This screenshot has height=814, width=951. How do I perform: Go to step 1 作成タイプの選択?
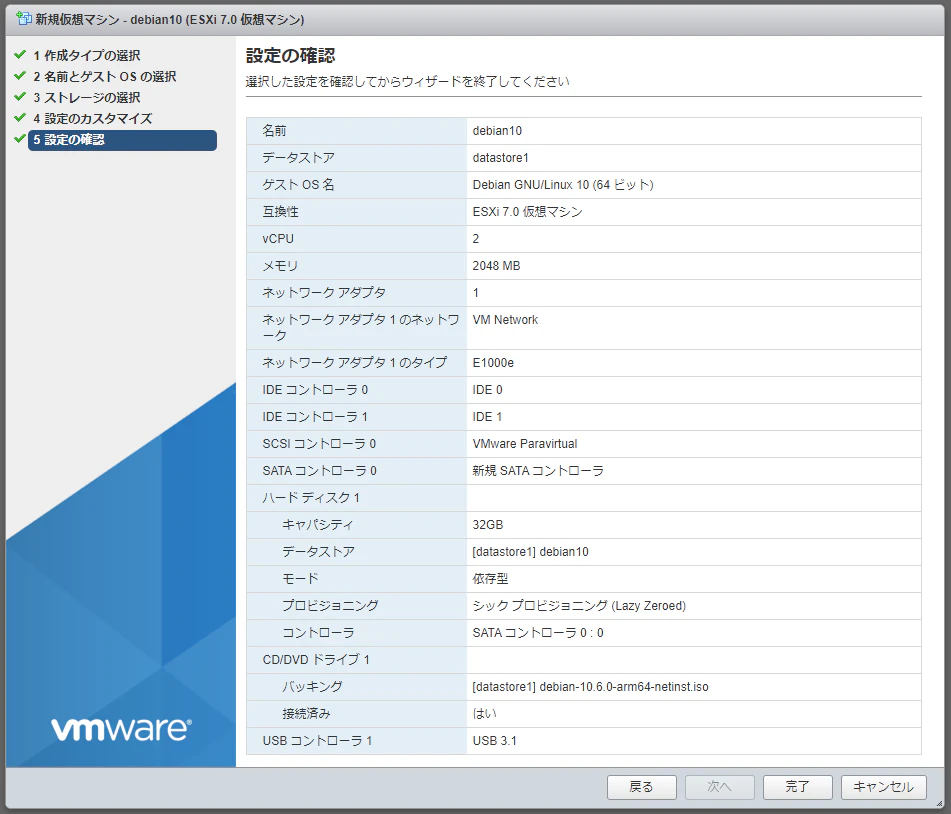(x=87, y=55)
